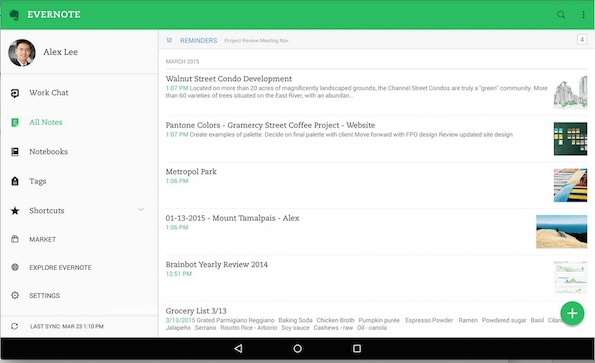Click the All Notes green icon
595x363 pixels.
(x=15, y=123)
